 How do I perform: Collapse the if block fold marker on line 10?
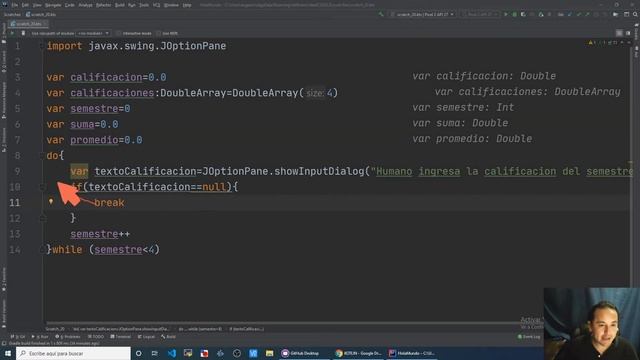pyautogui.click(x=42, y=187)
